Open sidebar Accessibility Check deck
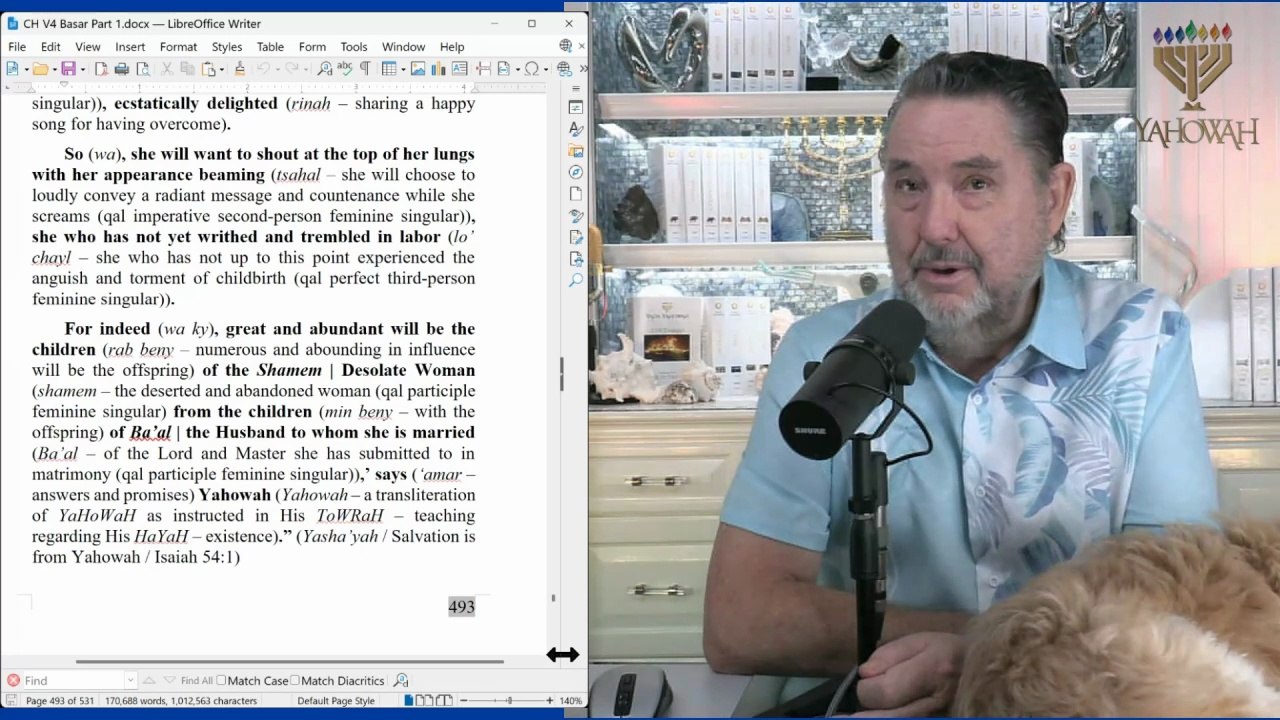 point(576,259)
